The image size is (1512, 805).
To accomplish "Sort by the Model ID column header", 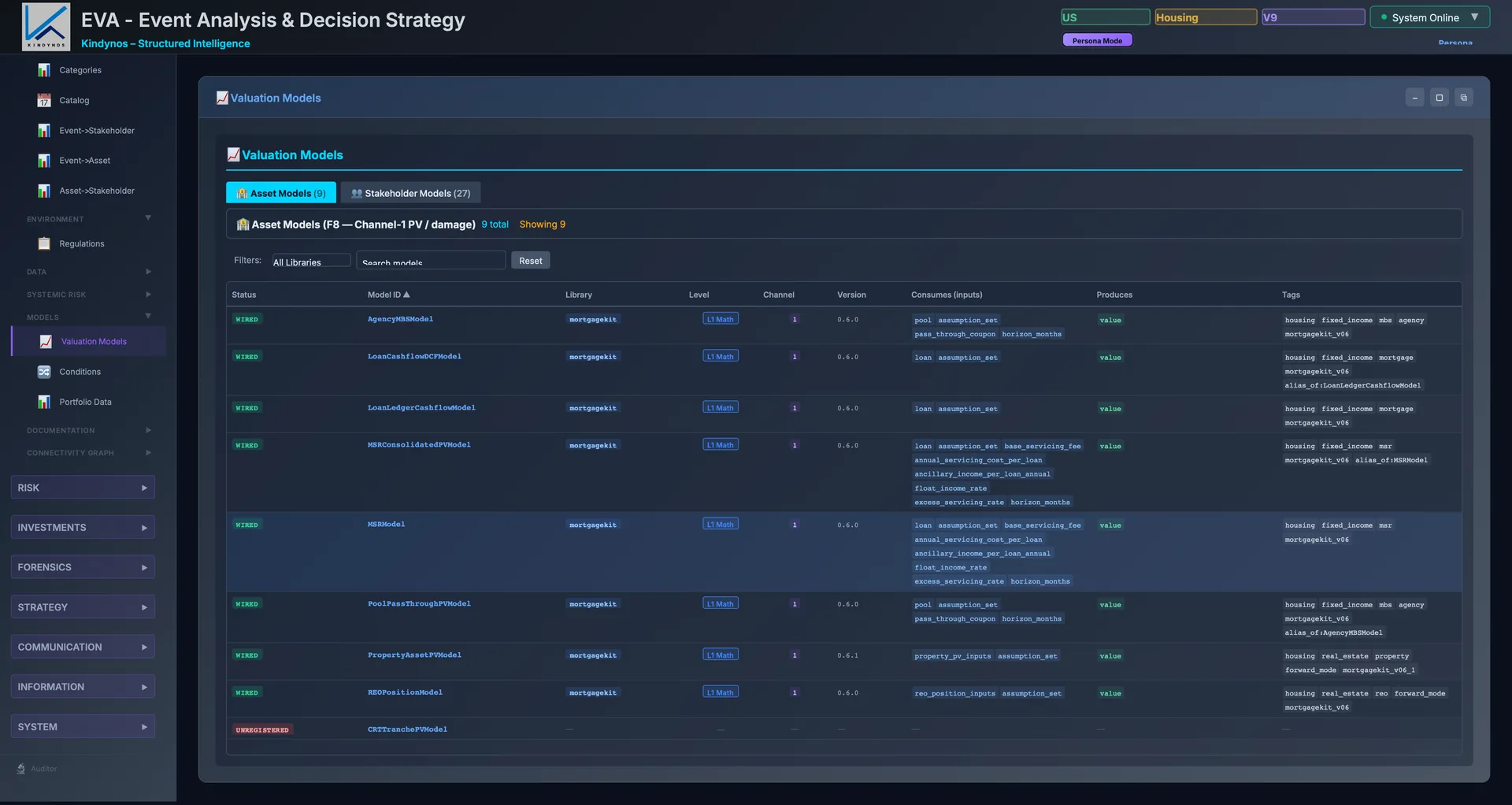I will point(388,295).
